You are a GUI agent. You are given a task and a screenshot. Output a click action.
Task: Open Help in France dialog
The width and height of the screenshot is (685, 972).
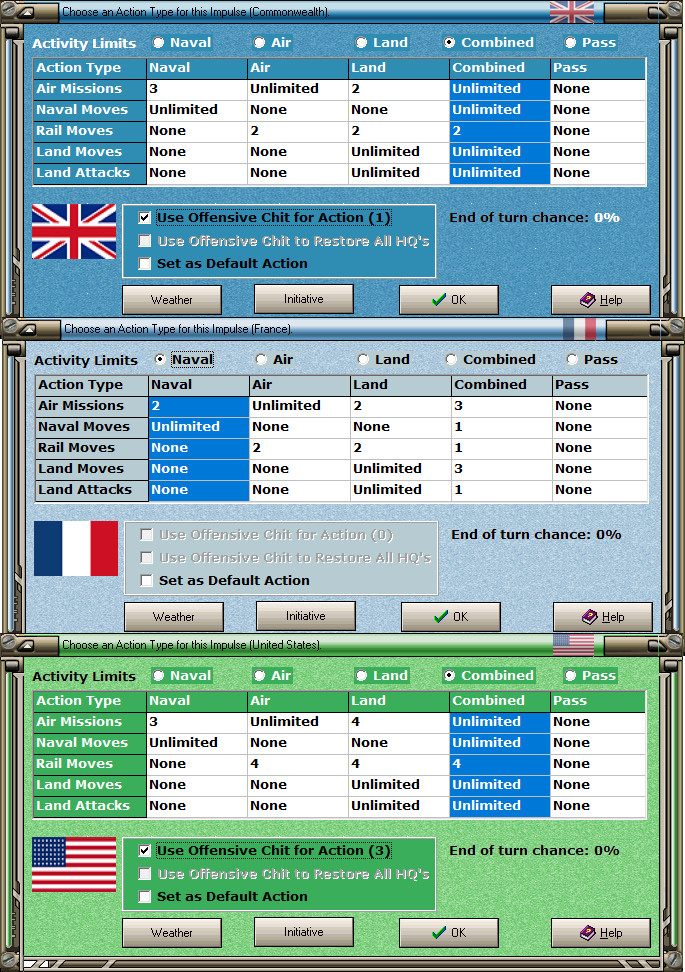point(603,617)
